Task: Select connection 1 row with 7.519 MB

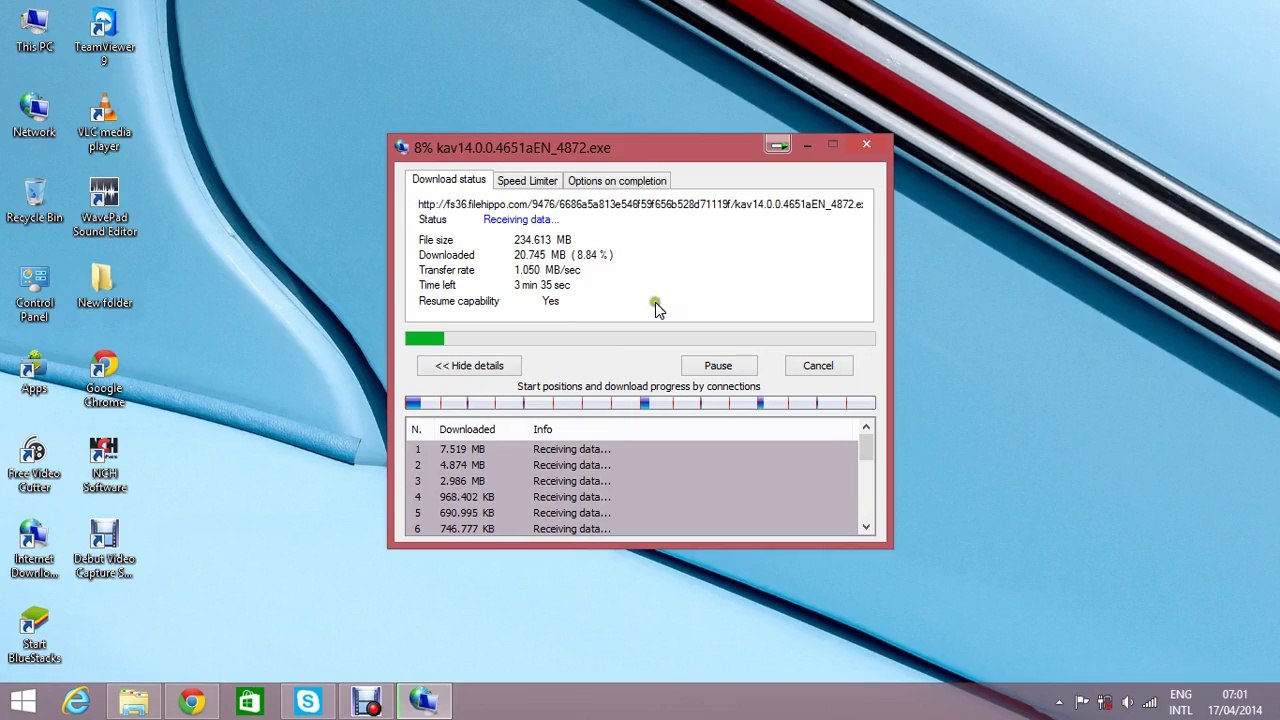Action: tap(632, 449)
